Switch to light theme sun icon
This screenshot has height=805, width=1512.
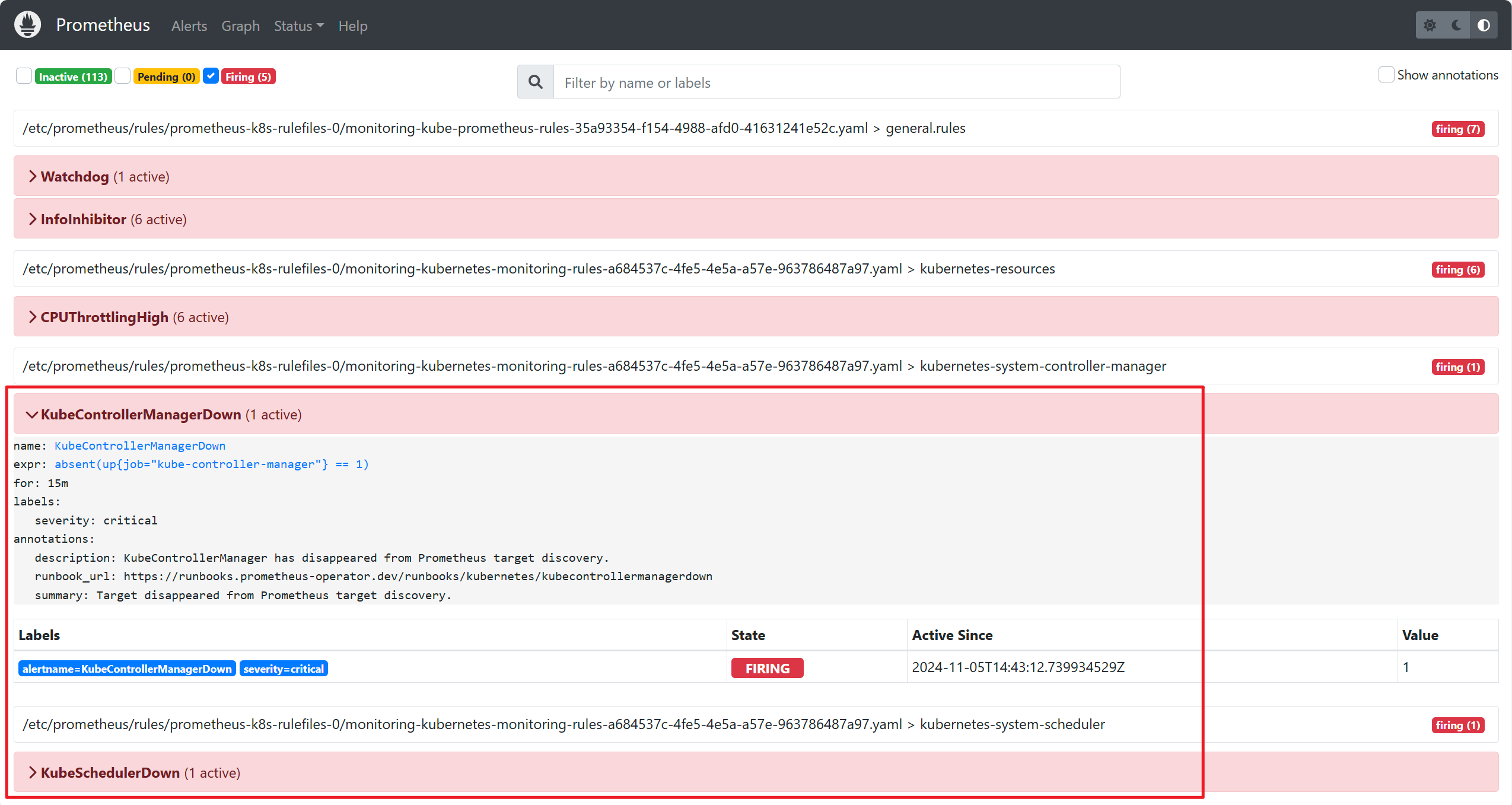pyautogui.click(x=1430, y=26)
